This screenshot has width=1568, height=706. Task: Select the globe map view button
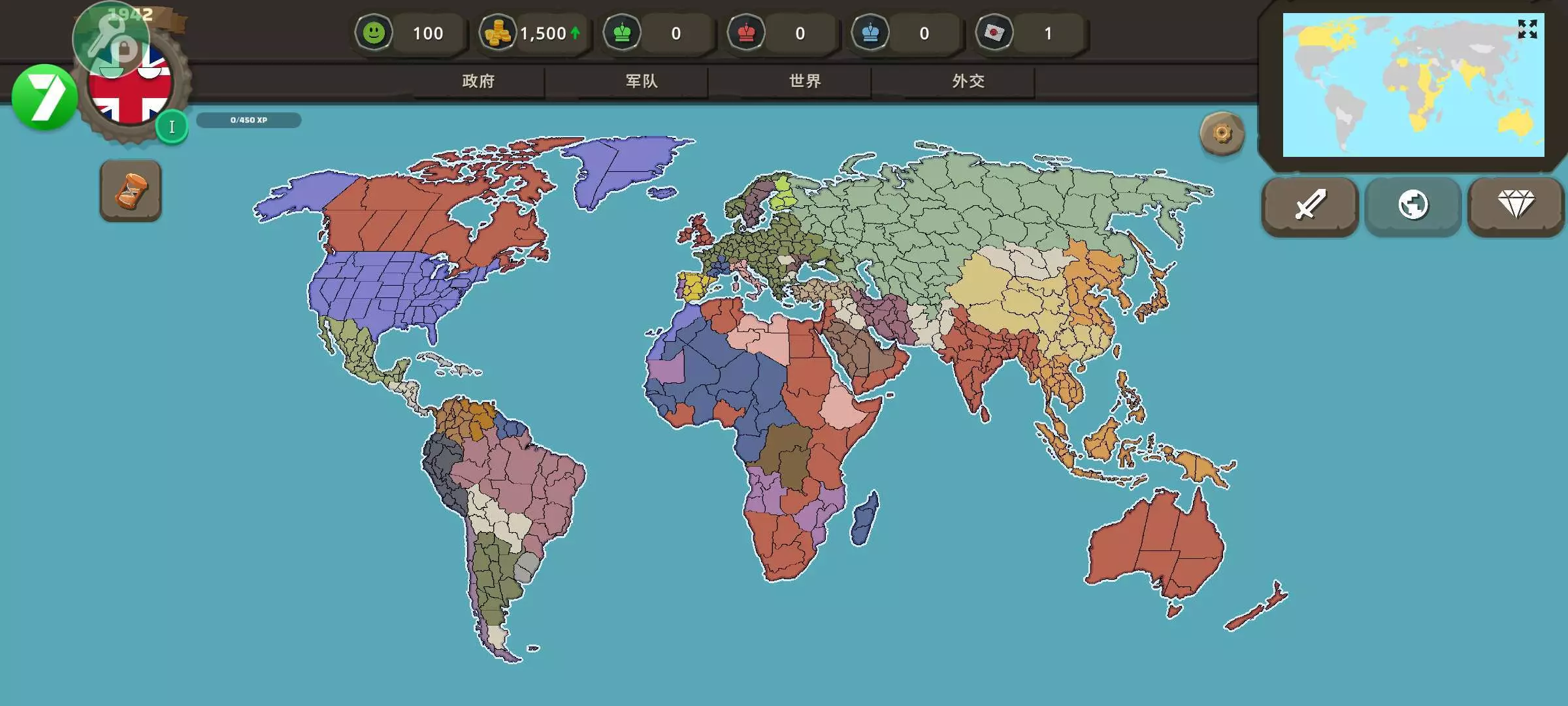(1413, 205)
